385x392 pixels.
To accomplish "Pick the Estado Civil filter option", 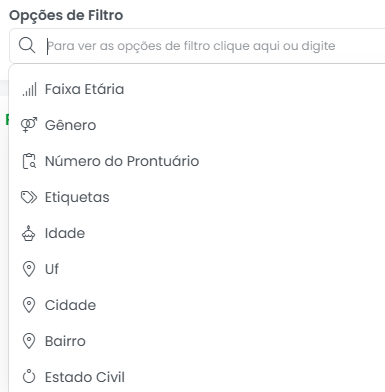I will point(197,377).
